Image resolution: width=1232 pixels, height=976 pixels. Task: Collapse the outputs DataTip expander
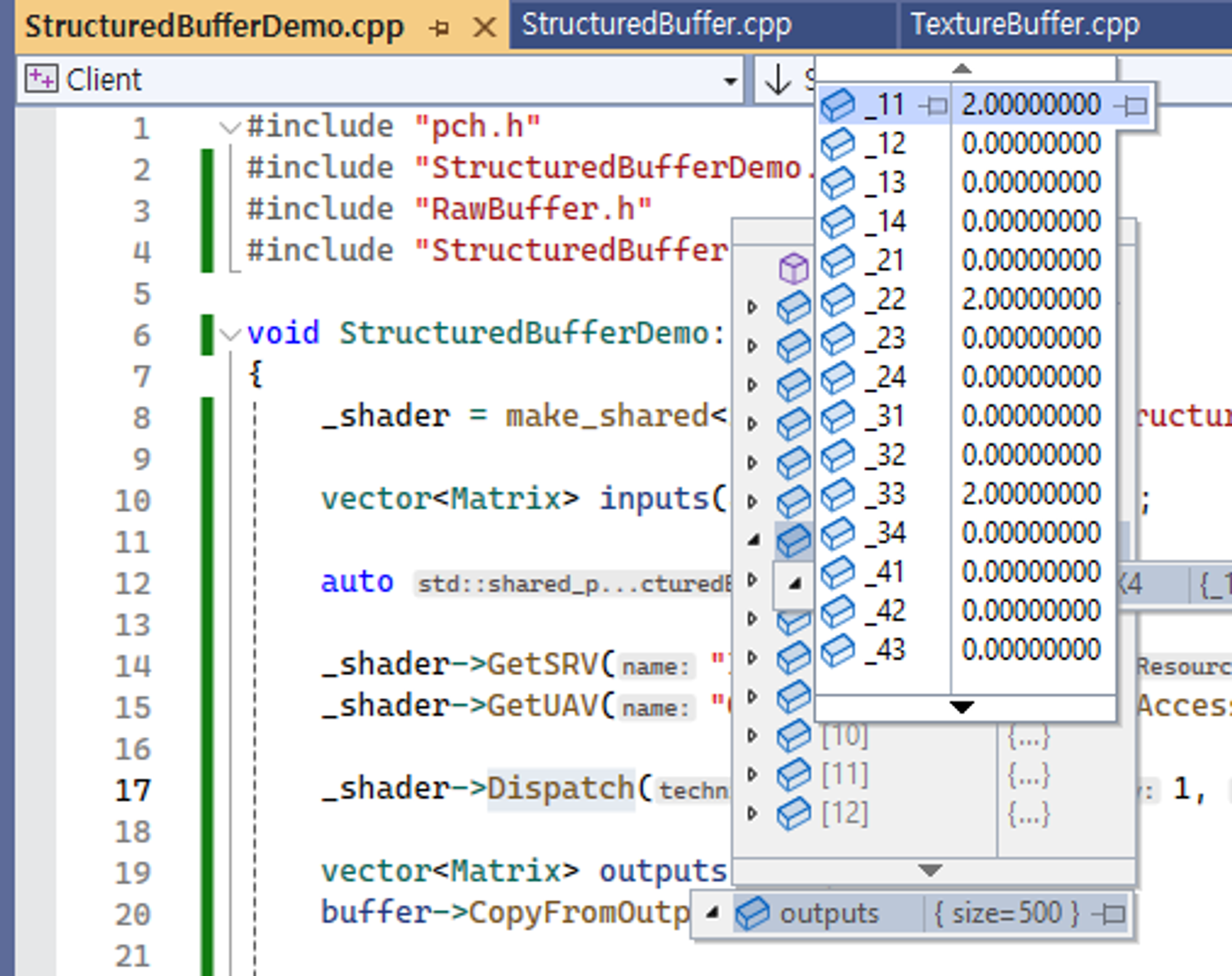click(x=713, y=913)
